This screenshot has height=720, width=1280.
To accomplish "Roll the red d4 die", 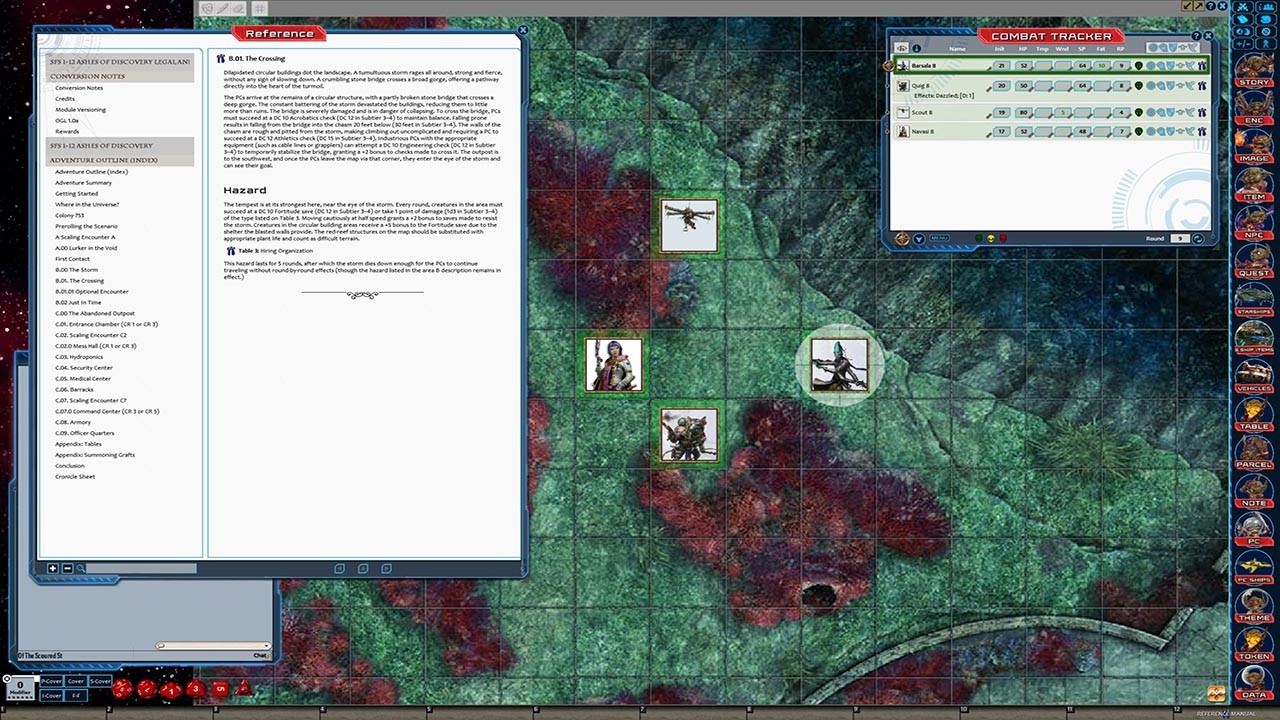I will (242, 690).
